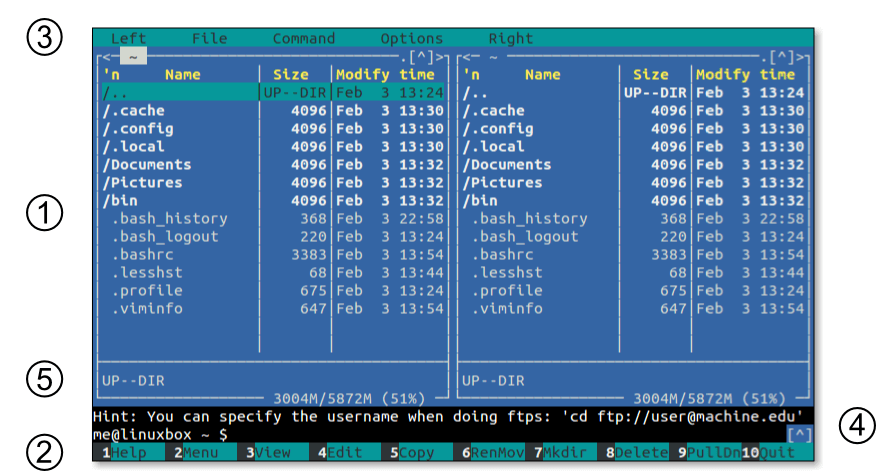The height and width of the screenshot is (474, 882).
Task: Select .bash_logout file in left panel
Action: pyautogui.click(x=273, y=236)
